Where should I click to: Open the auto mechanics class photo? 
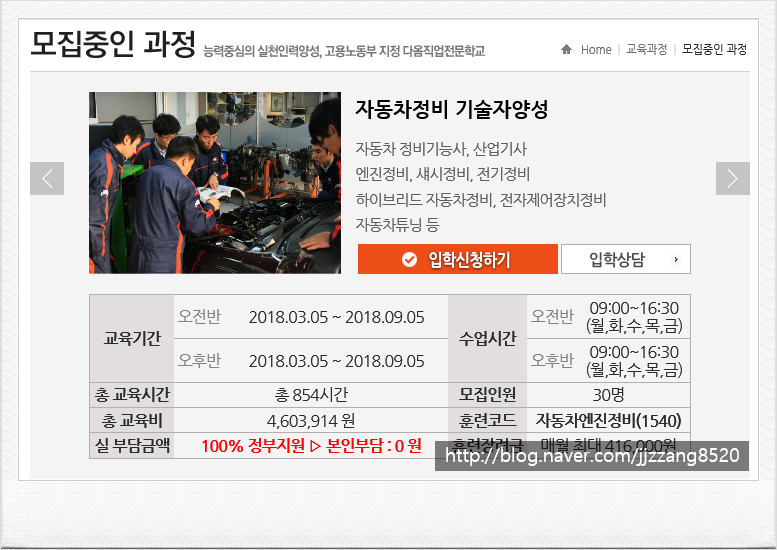(x=215, y=182)
